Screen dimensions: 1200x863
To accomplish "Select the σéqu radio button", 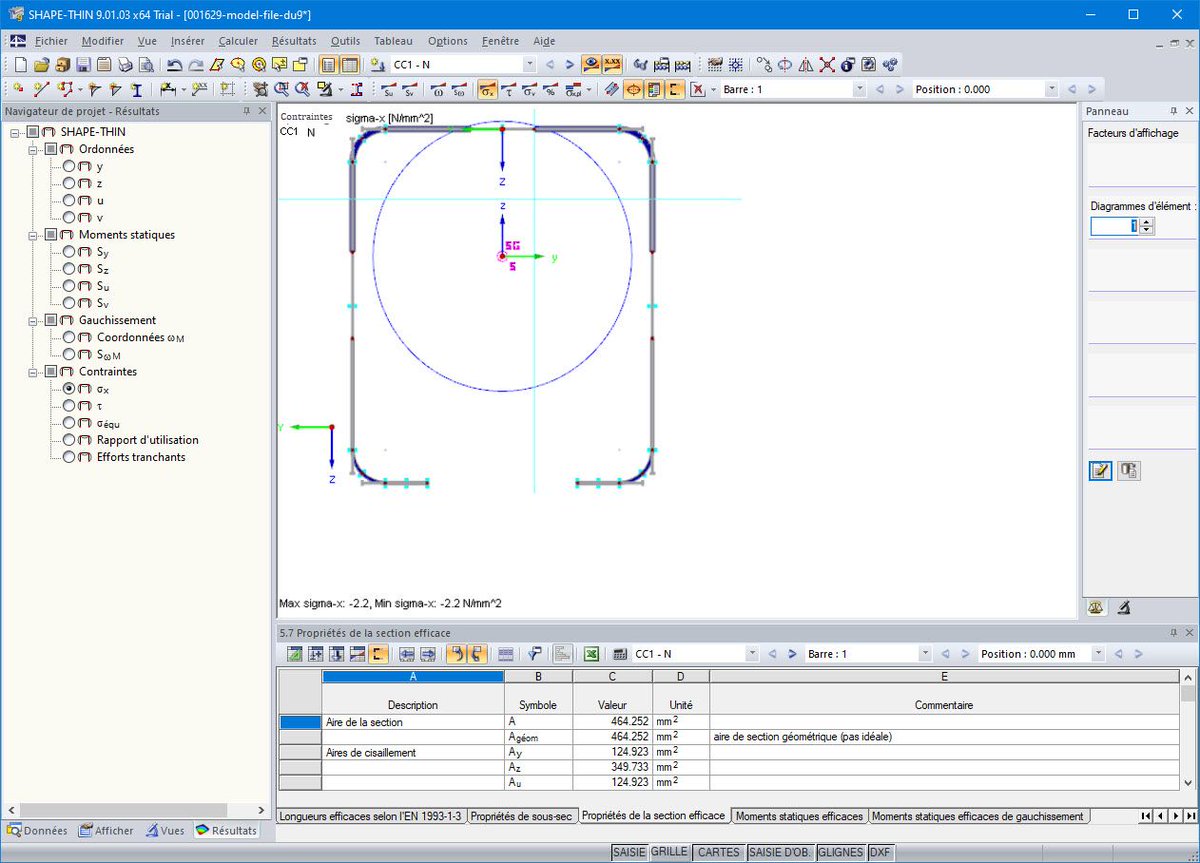I will (x=69, y=423).
